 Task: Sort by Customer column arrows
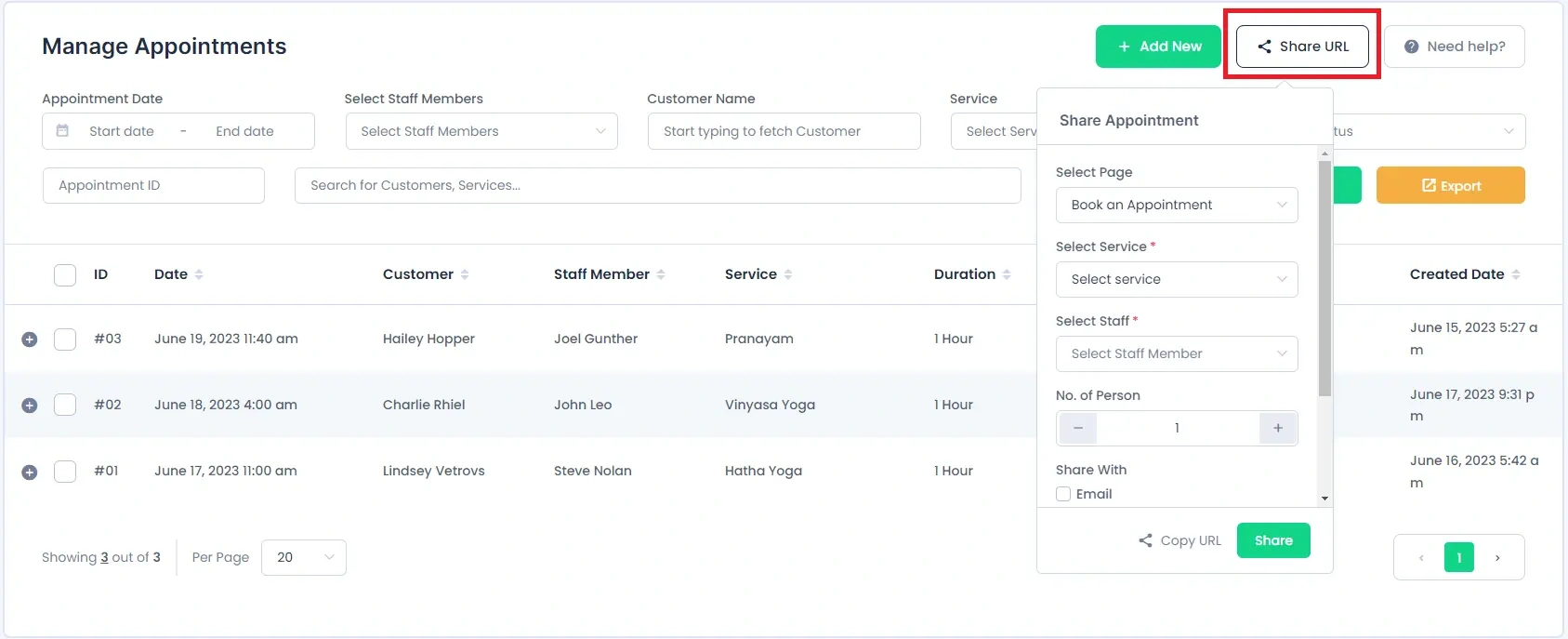465,274
